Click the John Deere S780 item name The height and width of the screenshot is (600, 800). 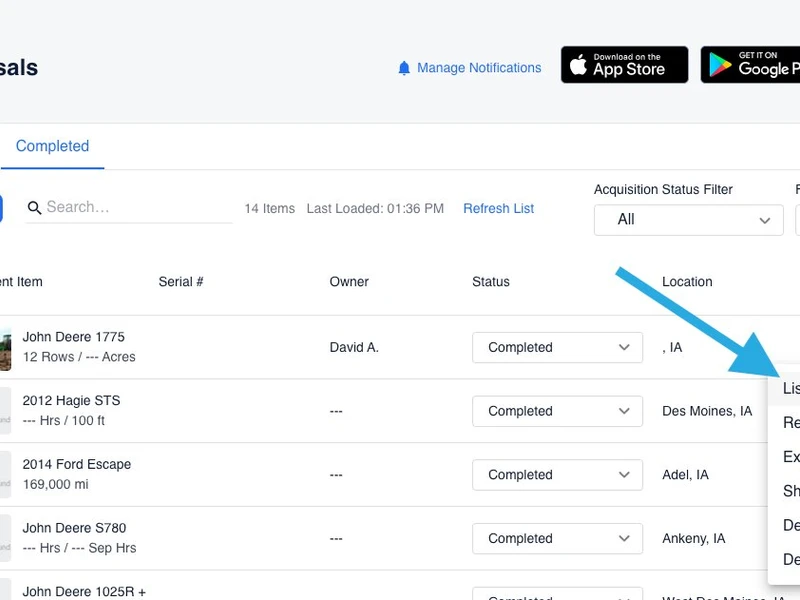(x=74, y=528)
